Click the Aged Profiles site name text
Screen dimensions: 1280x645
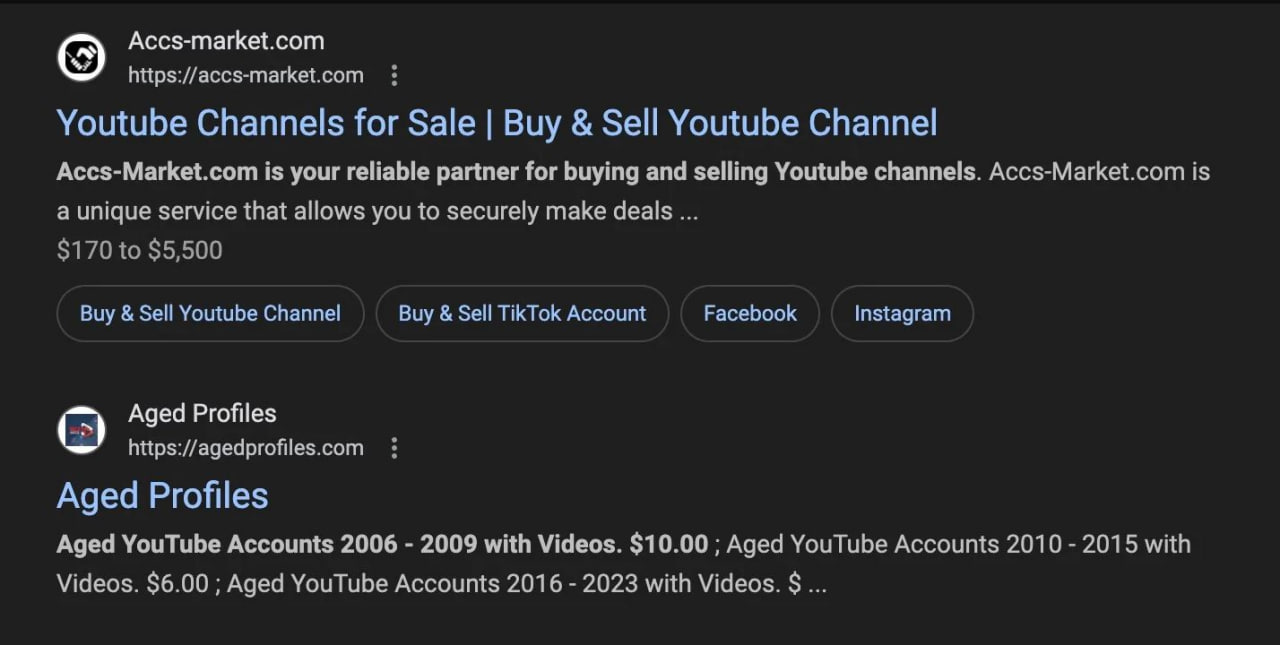tap(202, 413)
